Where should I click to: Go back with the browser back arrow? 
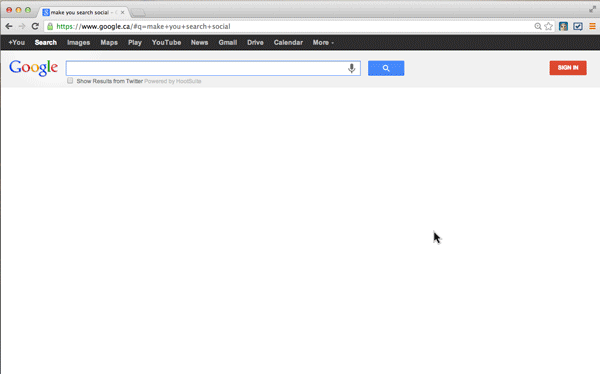click(x=9, y=26)
